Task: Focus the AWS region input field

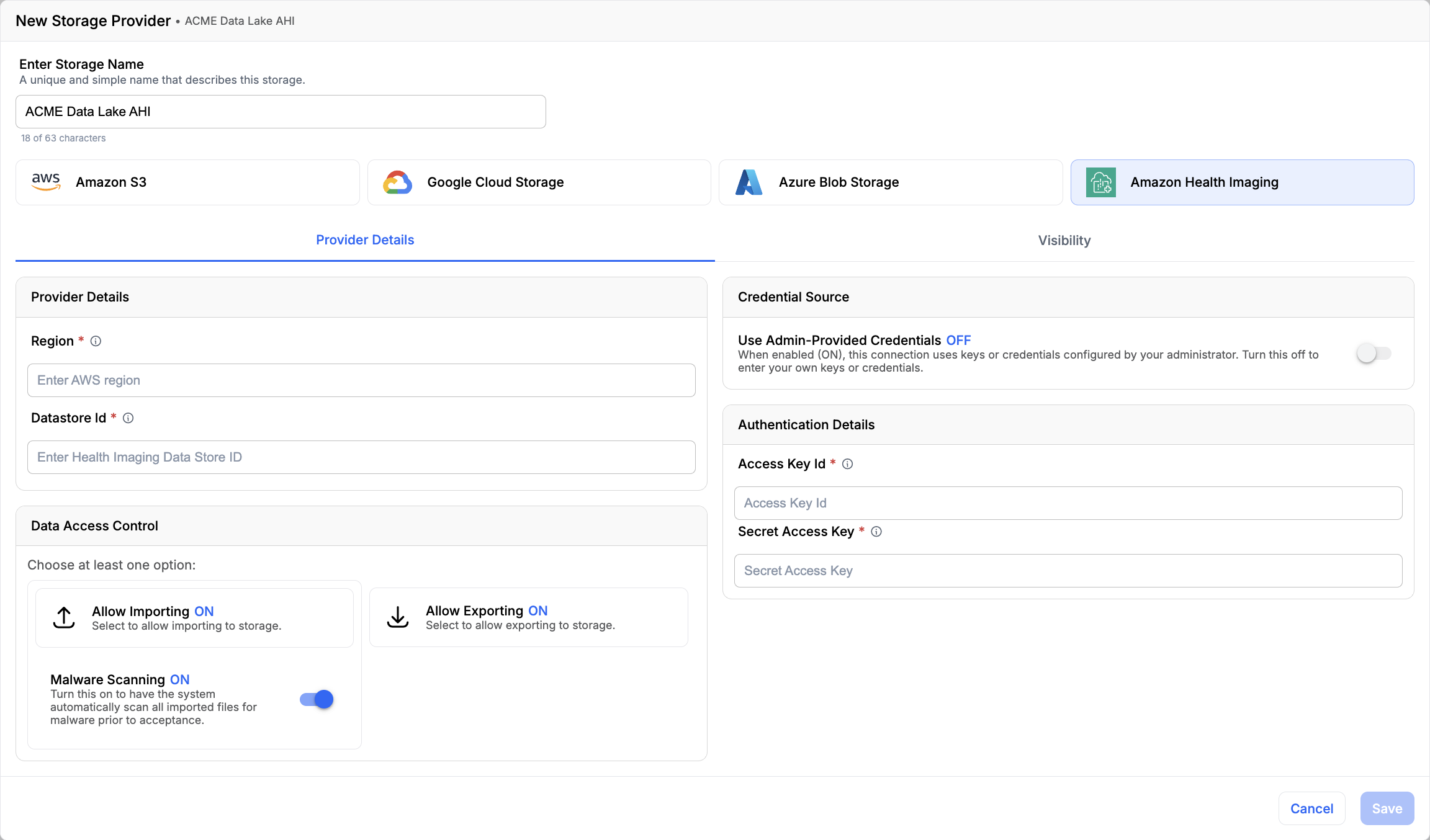Action: tap(361, 380)
